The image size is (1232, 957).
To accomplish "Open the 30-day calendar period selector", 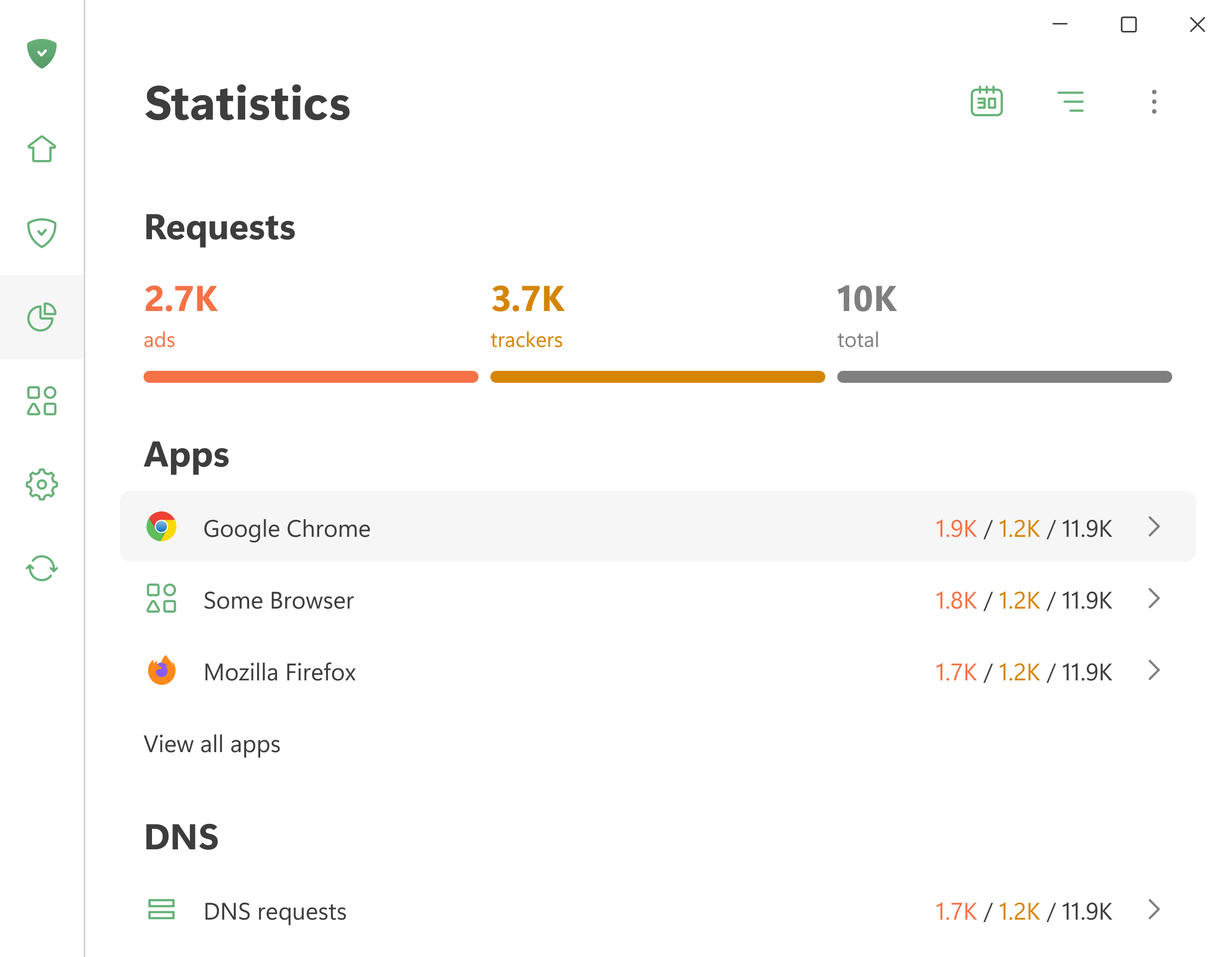I will click(x=986, y=102).
